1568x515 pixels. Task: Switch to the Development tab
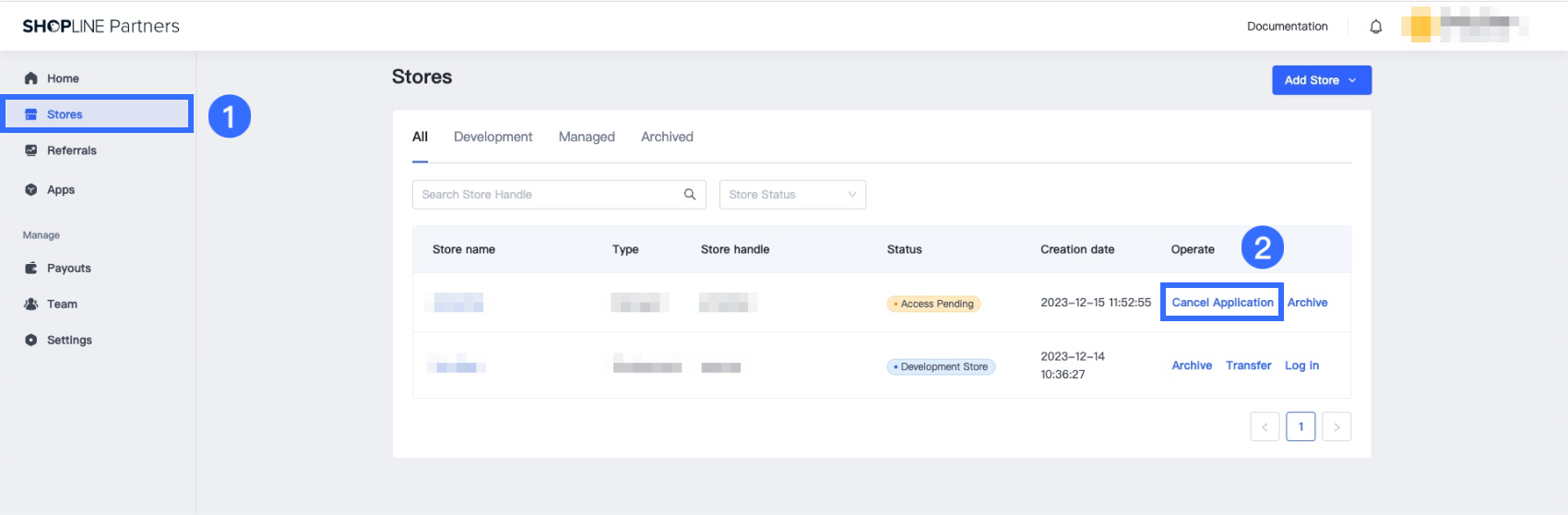coord(493,137)
